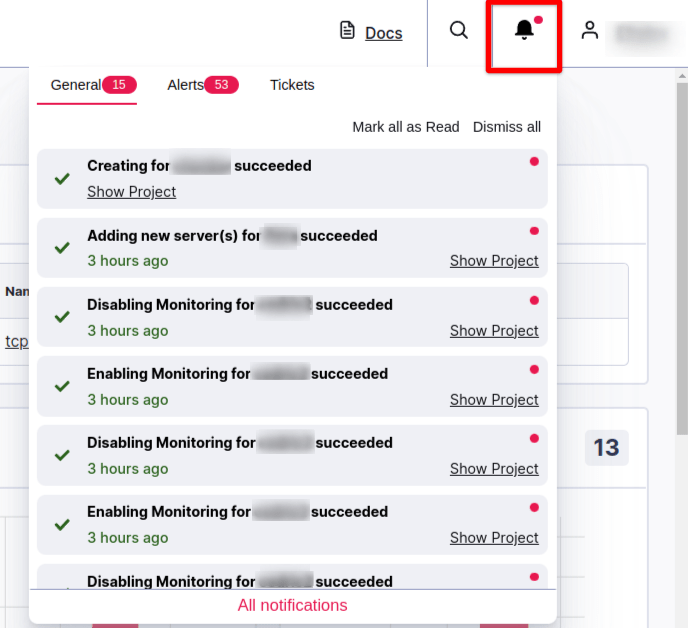Click the Docs document icon
The image size is (688, 628).
click(x=347, y=32)
